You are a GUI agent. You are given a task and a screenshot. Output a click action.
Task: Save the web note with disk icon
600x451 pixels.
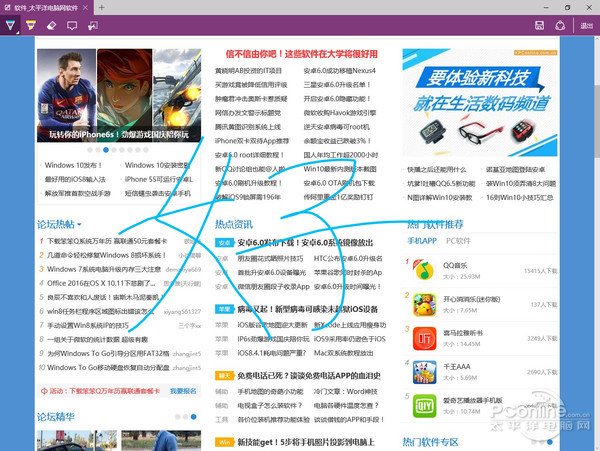[540, 26]
